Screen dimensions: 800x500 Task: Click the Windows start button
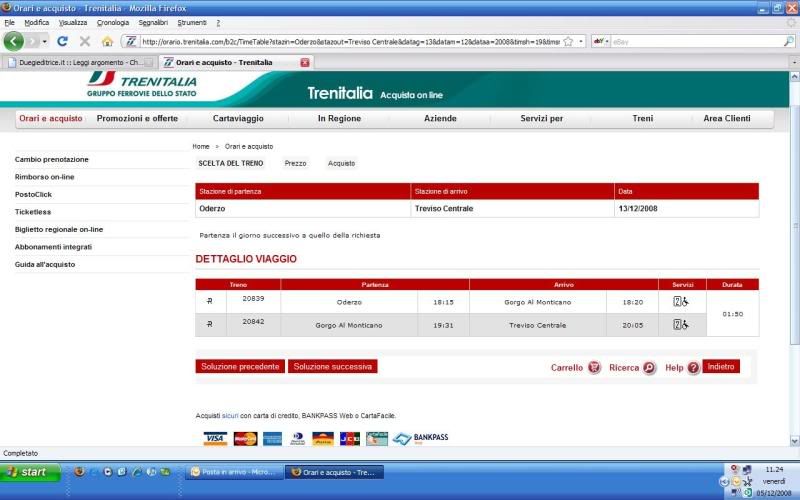click(31, 472)
